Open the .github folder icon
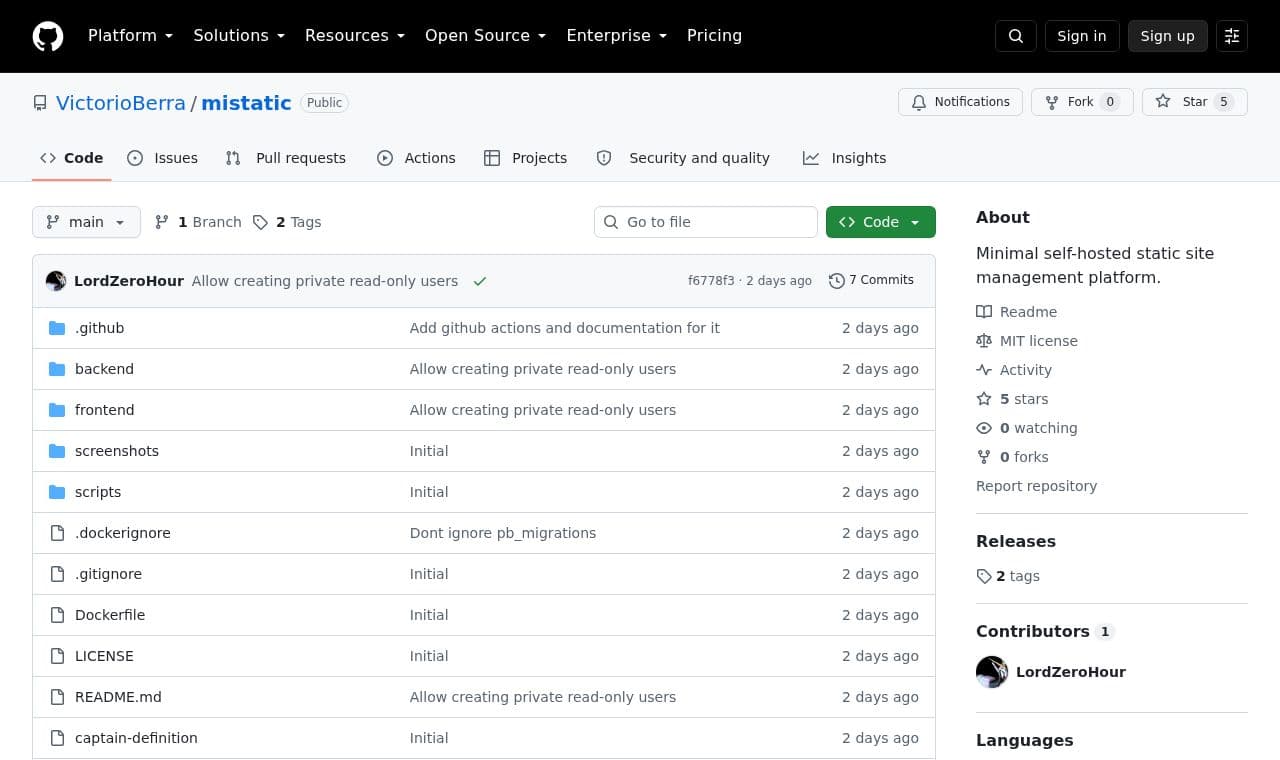This screenshot has width=1280, height=760. 57,328
